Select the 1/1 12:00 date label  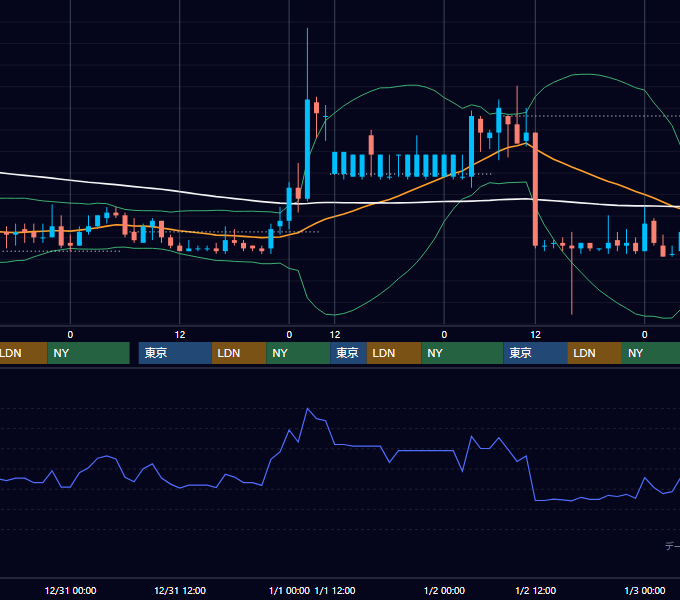(335, 590)
